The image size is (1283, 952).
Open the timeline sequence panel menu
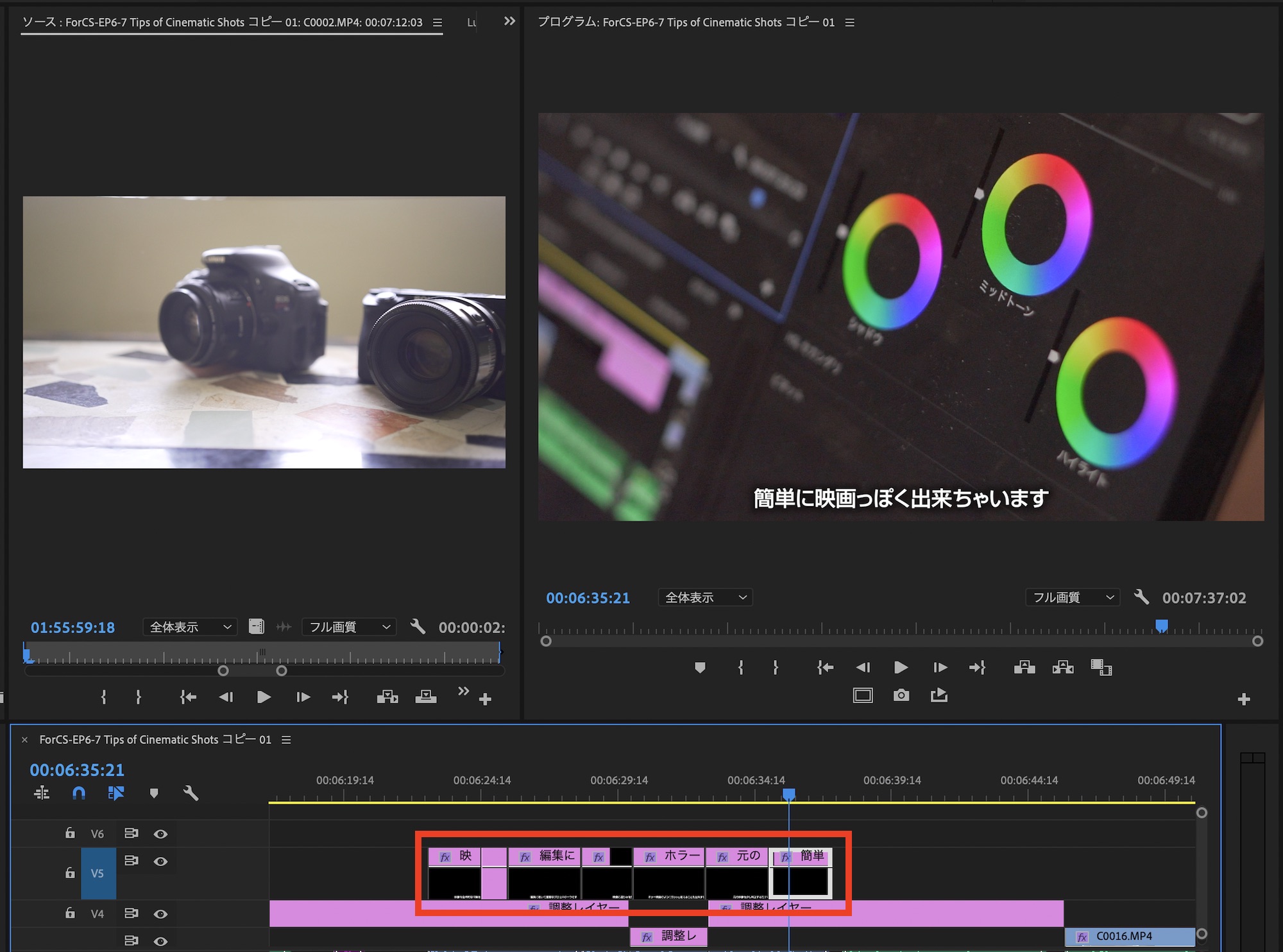pyautogui.click(x=286, y=740)
